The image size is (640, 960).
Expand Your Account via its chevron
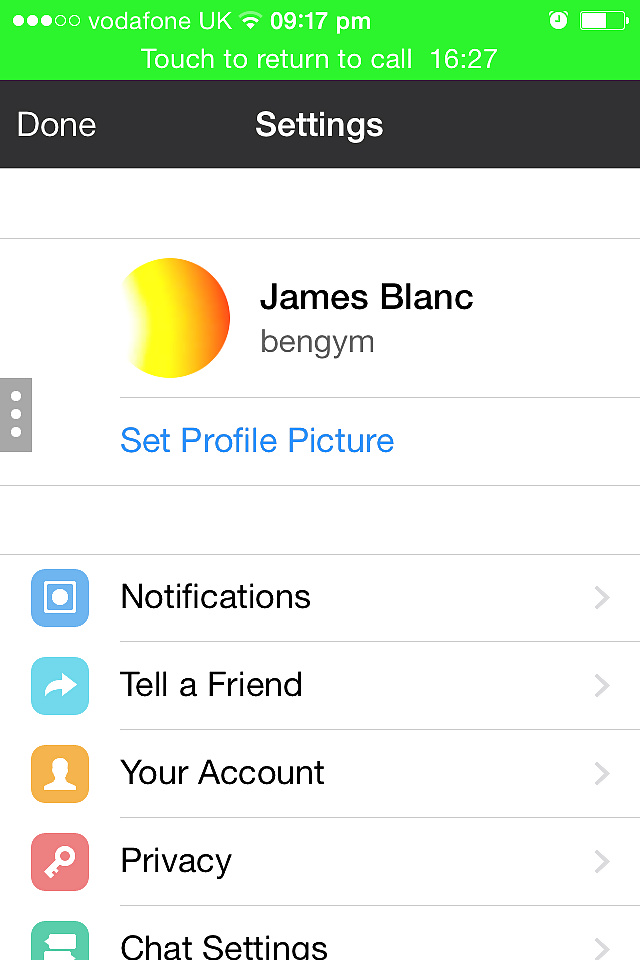(601, 774)
